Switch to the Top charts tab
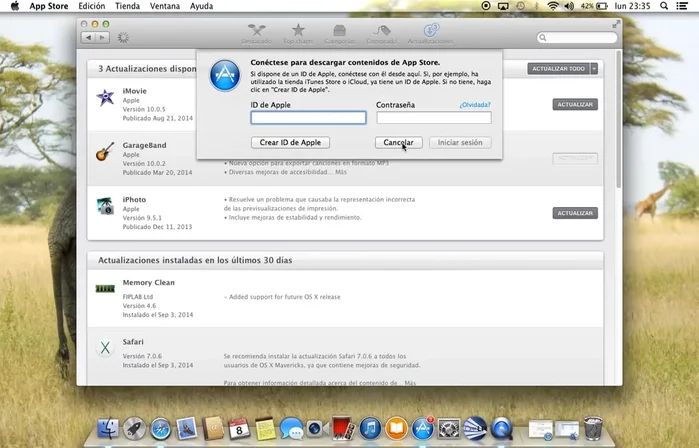 (x=298, y=34)
